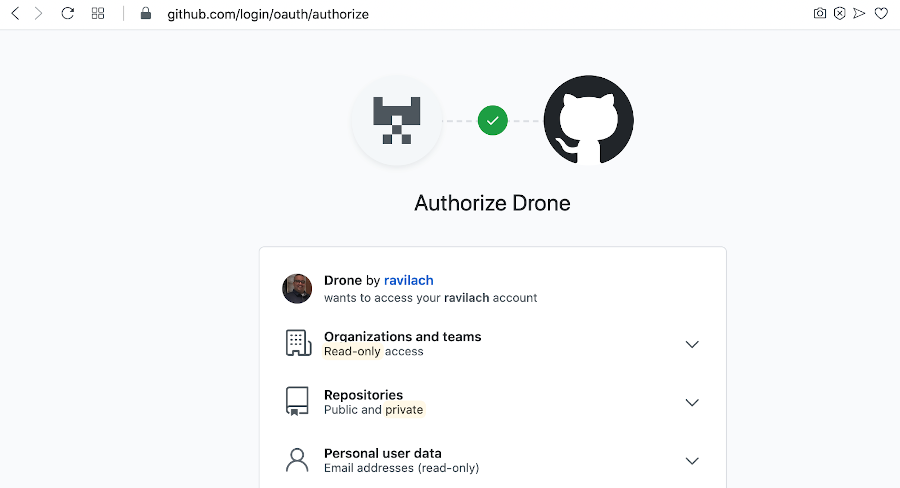The width and height of the screenshot is (900, 488).
Task: Click the Public and private description
Action: point(374,410)
